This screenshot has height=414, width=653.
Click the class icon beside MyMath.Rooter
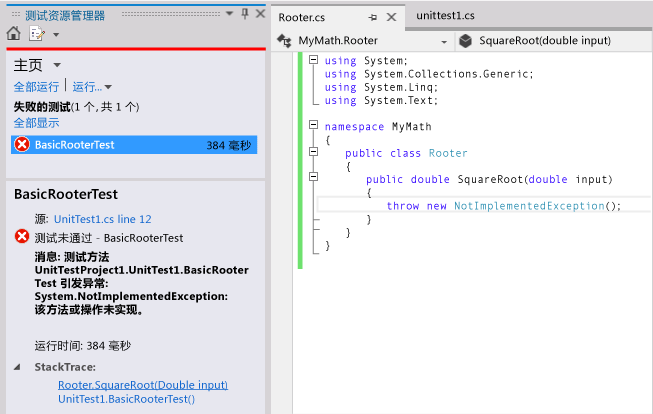284,40
